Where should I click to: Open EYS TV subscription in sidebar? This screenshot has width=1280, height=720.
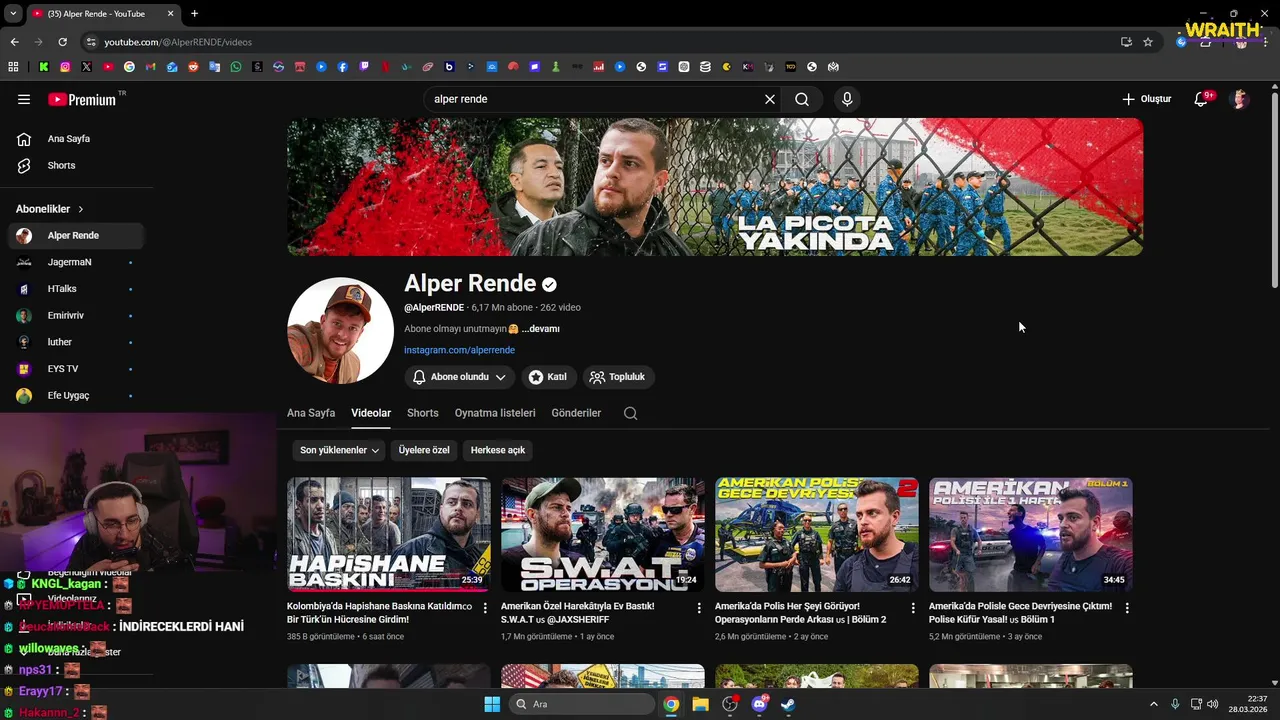pyautogui.click(x=76, y=369)
